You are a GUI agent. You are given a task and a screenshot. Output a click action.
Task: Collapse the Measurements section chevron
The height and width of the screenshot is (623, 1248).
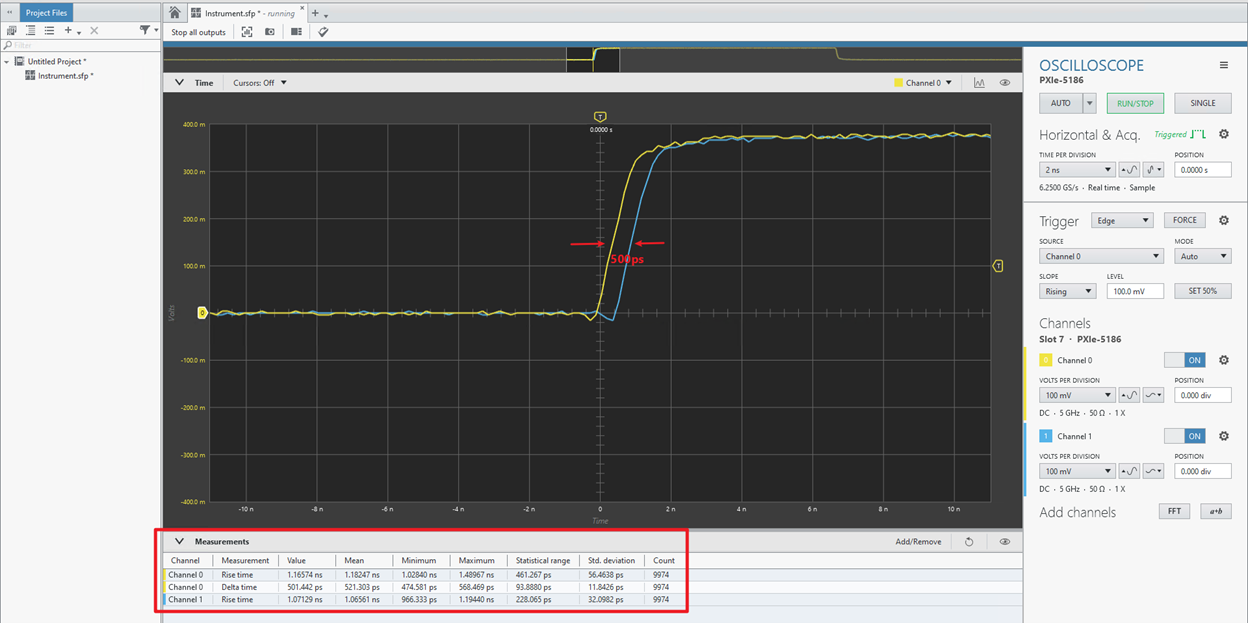(179, 541)
